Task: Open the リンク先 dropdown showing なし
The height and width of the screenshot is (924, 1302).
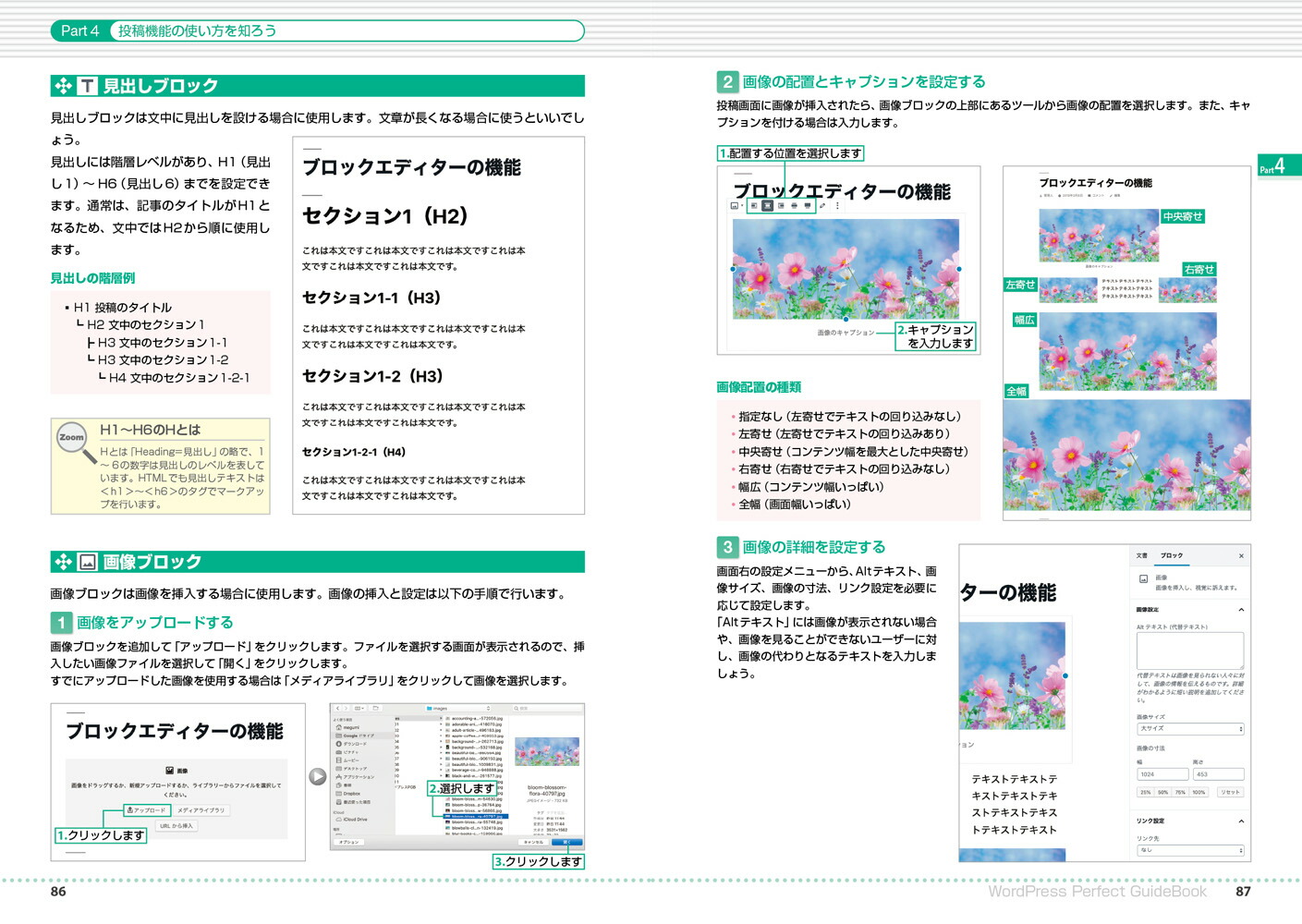Action: [x=1190, y=850]
